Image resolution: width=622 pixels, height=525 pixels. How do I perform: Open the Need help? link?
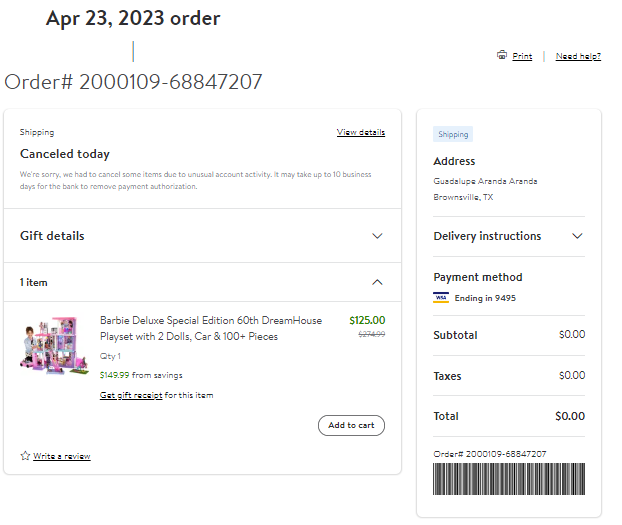coord(578,56)
